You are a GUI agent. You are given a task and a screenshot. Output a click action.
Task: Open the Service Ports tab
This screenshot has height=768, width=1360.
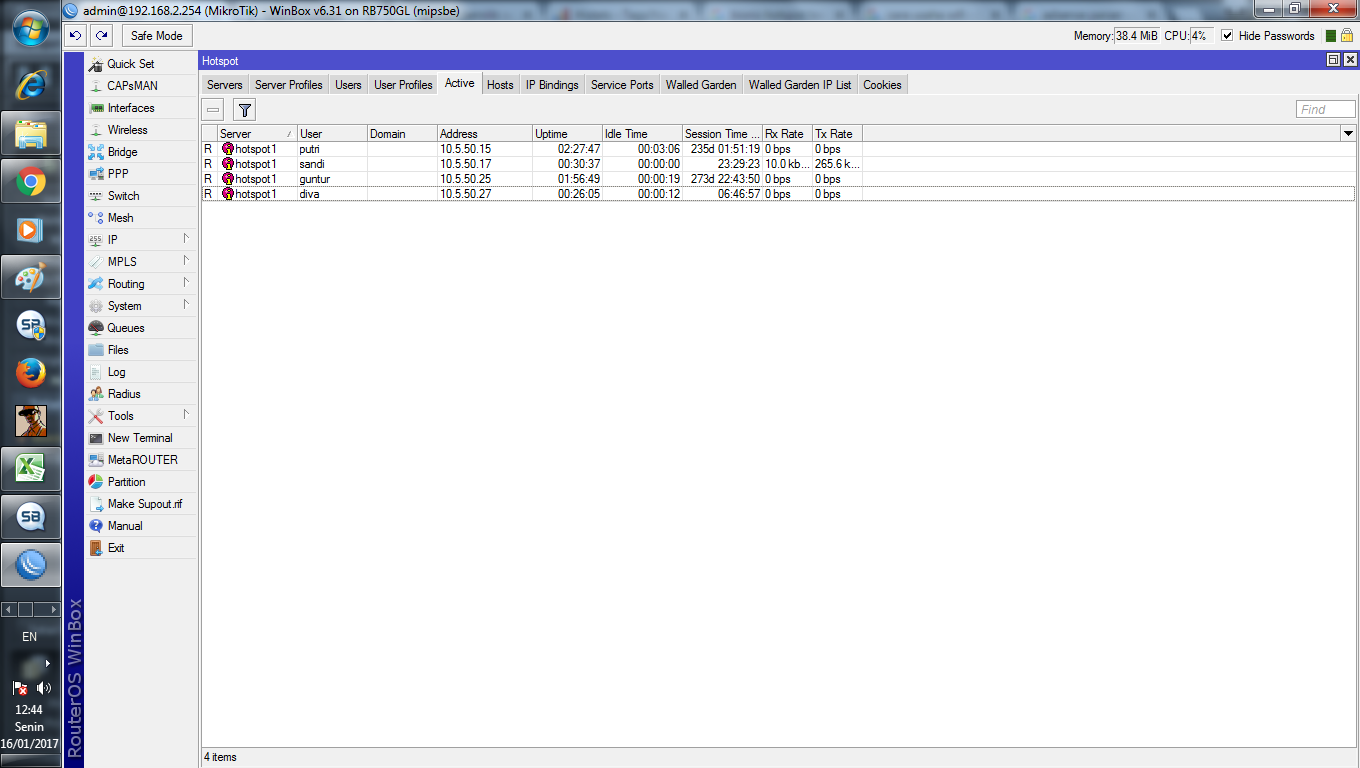(622, 85)
